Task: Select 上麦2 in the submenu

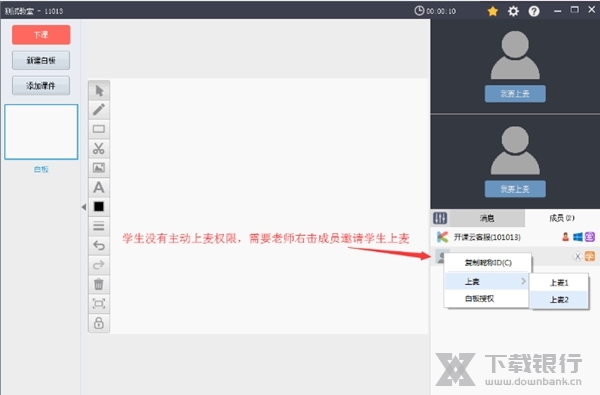Action: 559,300
